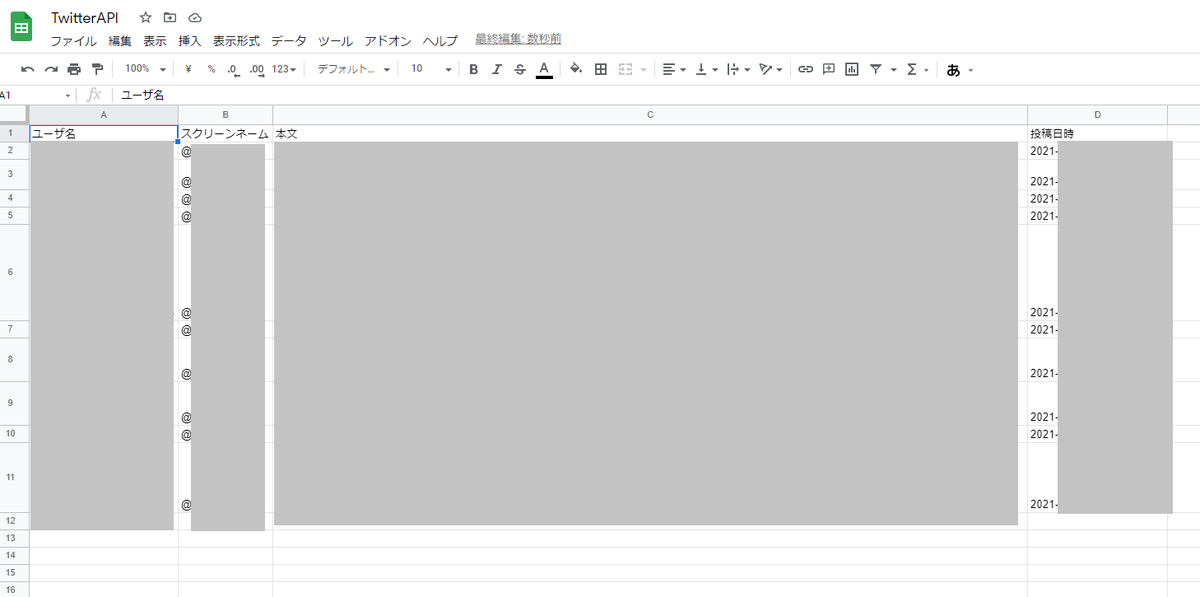Open the アドオン menu

tap(388, 41)
